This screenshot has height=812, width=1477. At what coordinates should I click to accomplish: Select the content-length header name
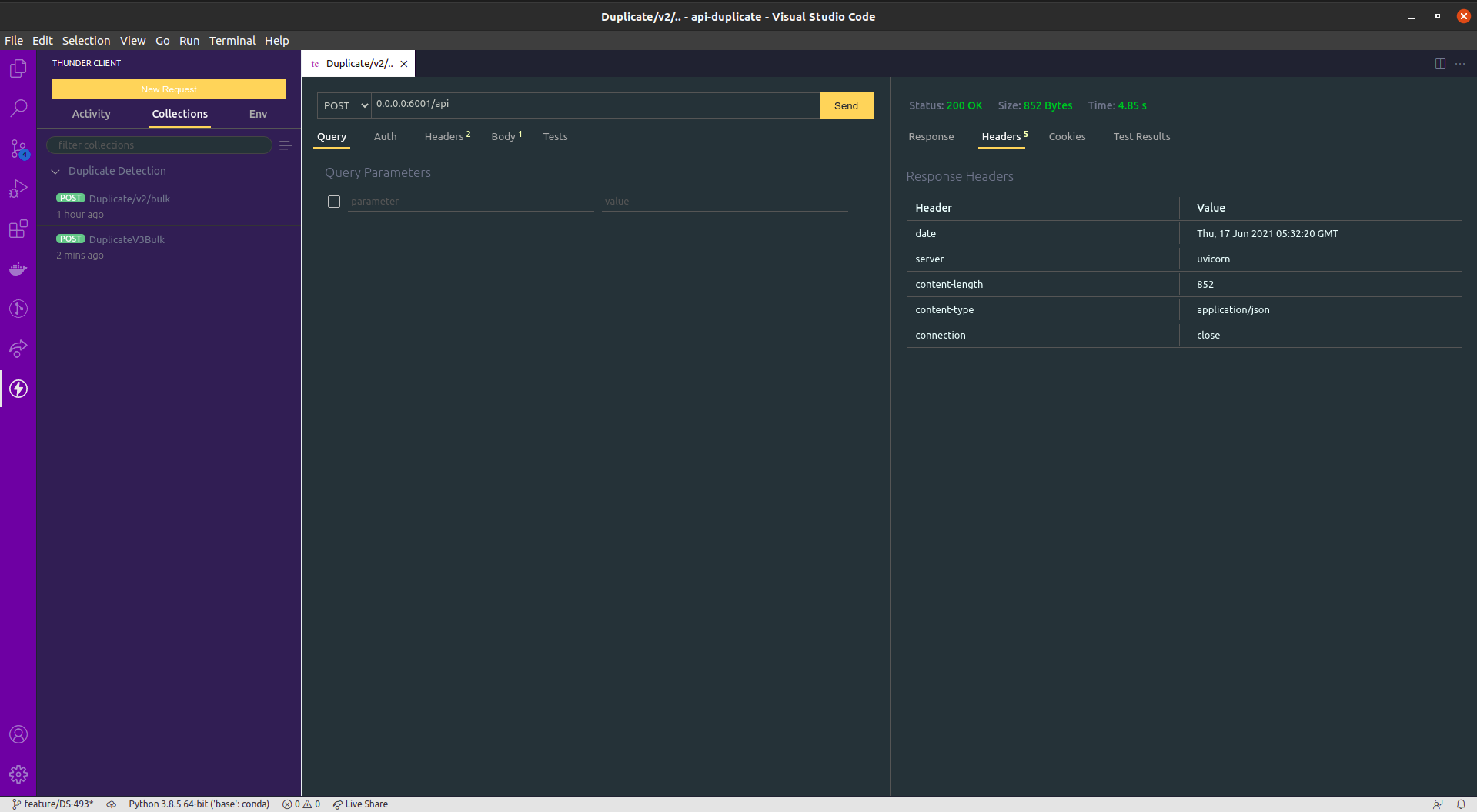[949, 285]
